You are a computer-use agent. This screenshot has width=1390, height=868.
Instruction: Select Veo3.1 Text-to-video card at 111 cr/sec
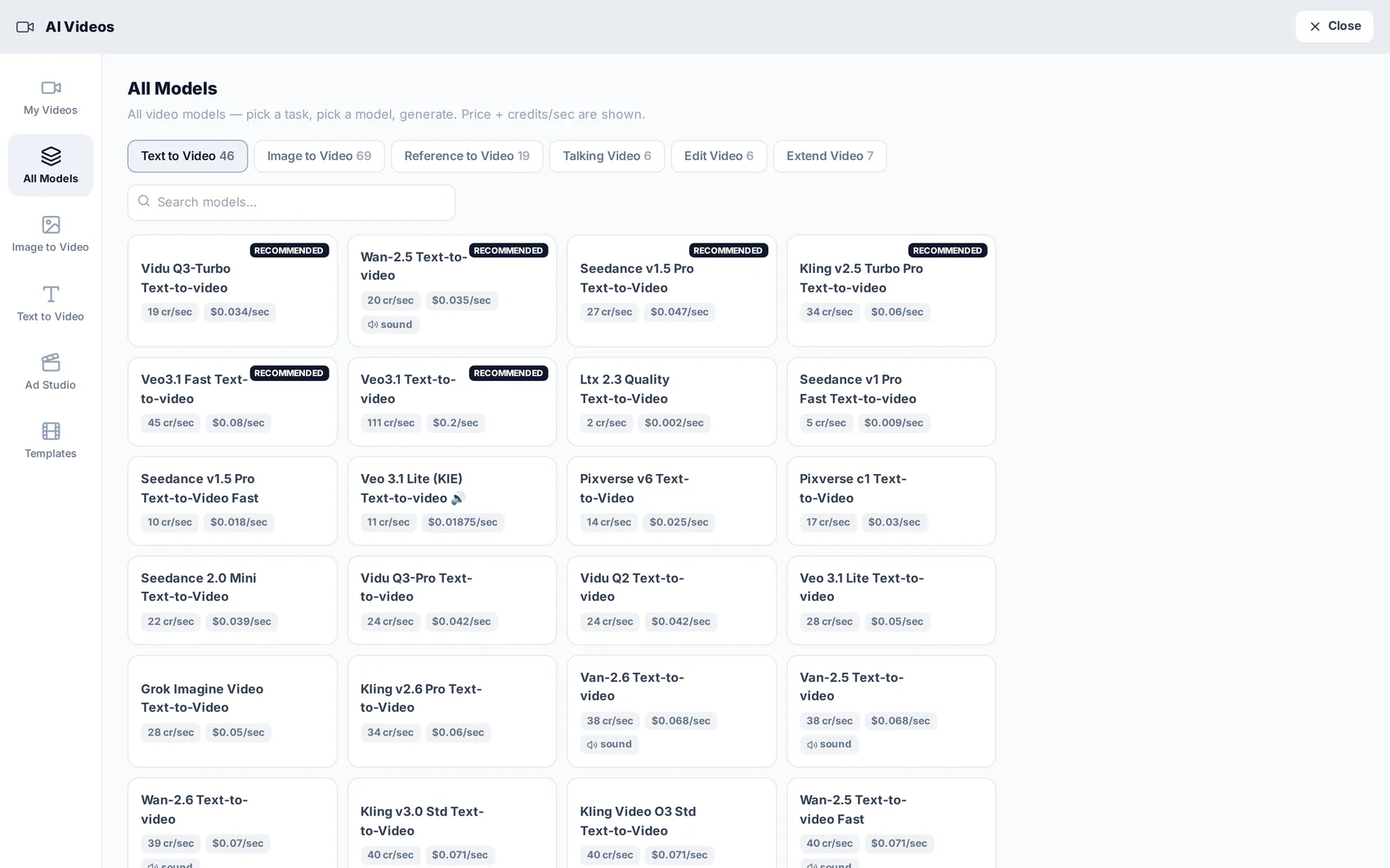pyautogui.click(x=452, y=401)
